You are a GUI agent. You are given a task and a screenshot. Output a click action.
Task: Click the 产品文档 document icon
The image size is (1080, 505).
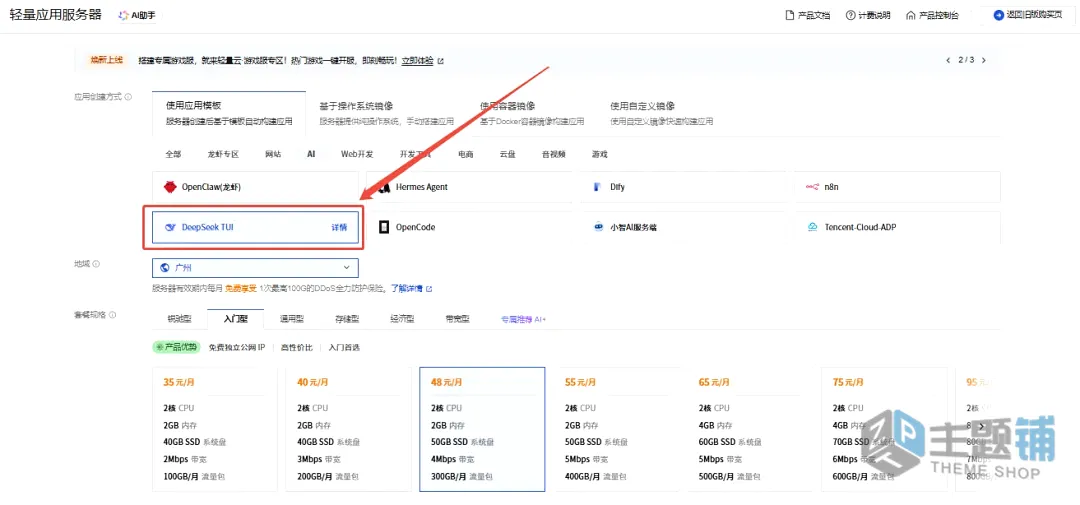coord(790,15)
